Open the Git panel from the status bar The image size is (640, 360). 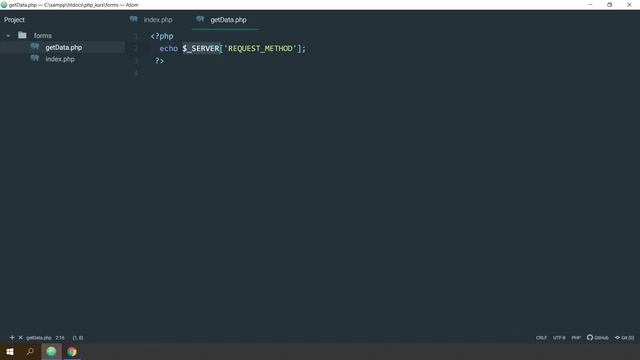click(x=624, y=338)
